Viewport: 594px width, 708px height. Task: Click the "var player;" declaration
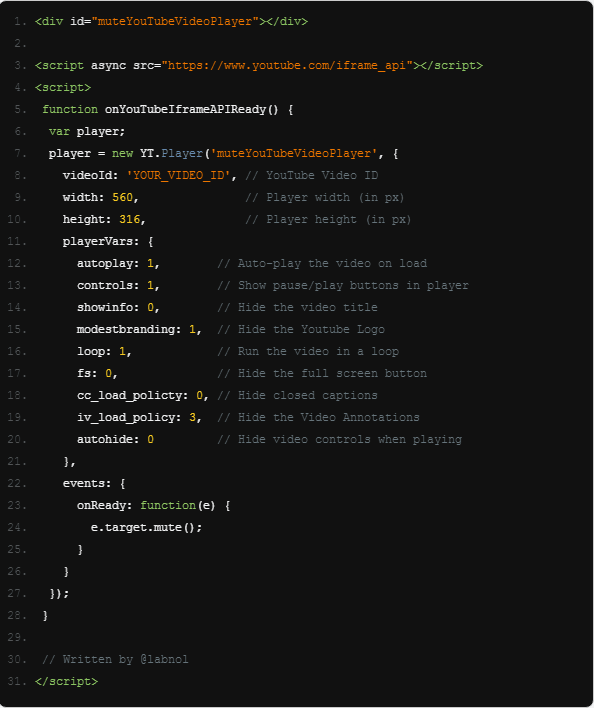click(x=87, y=131)
